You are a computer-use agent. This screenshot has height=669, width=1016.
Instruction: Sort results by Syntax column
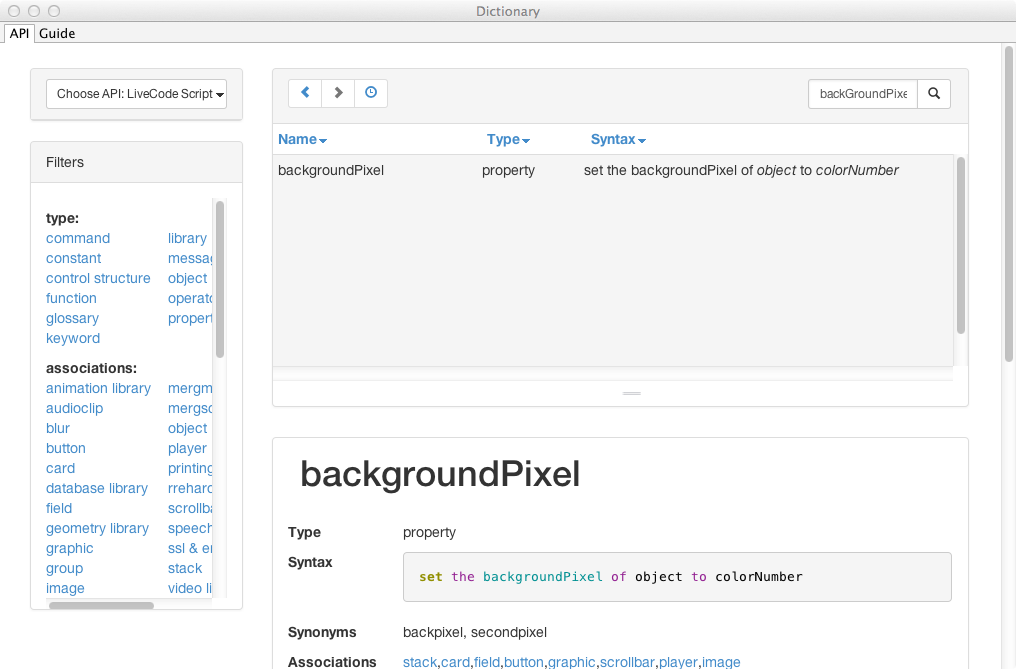pyautogui.click(x=618, y=140)
